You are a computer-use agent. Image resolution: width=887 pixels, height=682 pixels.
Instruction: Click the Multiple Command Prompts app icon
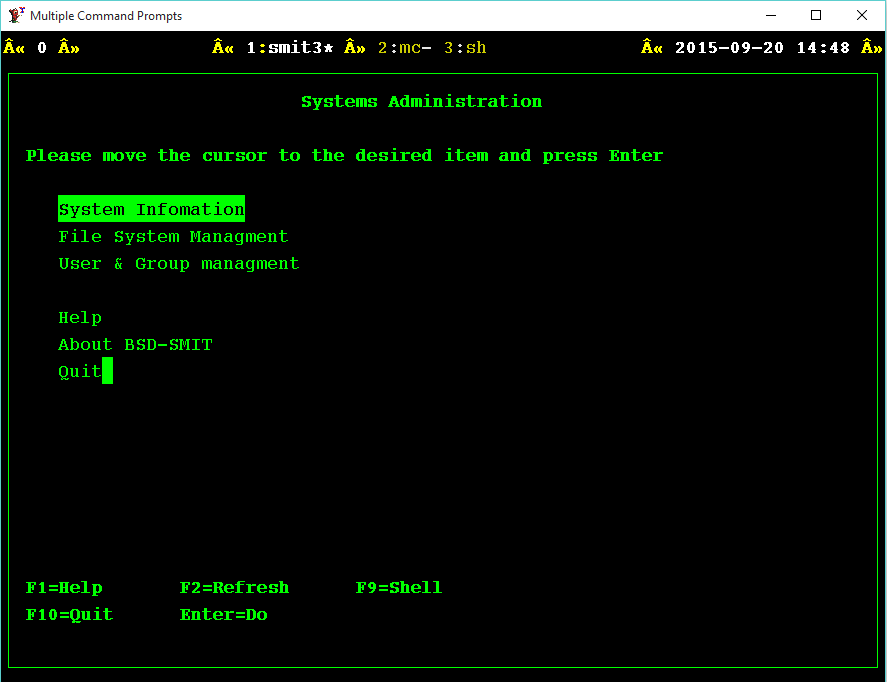[16, 15]
